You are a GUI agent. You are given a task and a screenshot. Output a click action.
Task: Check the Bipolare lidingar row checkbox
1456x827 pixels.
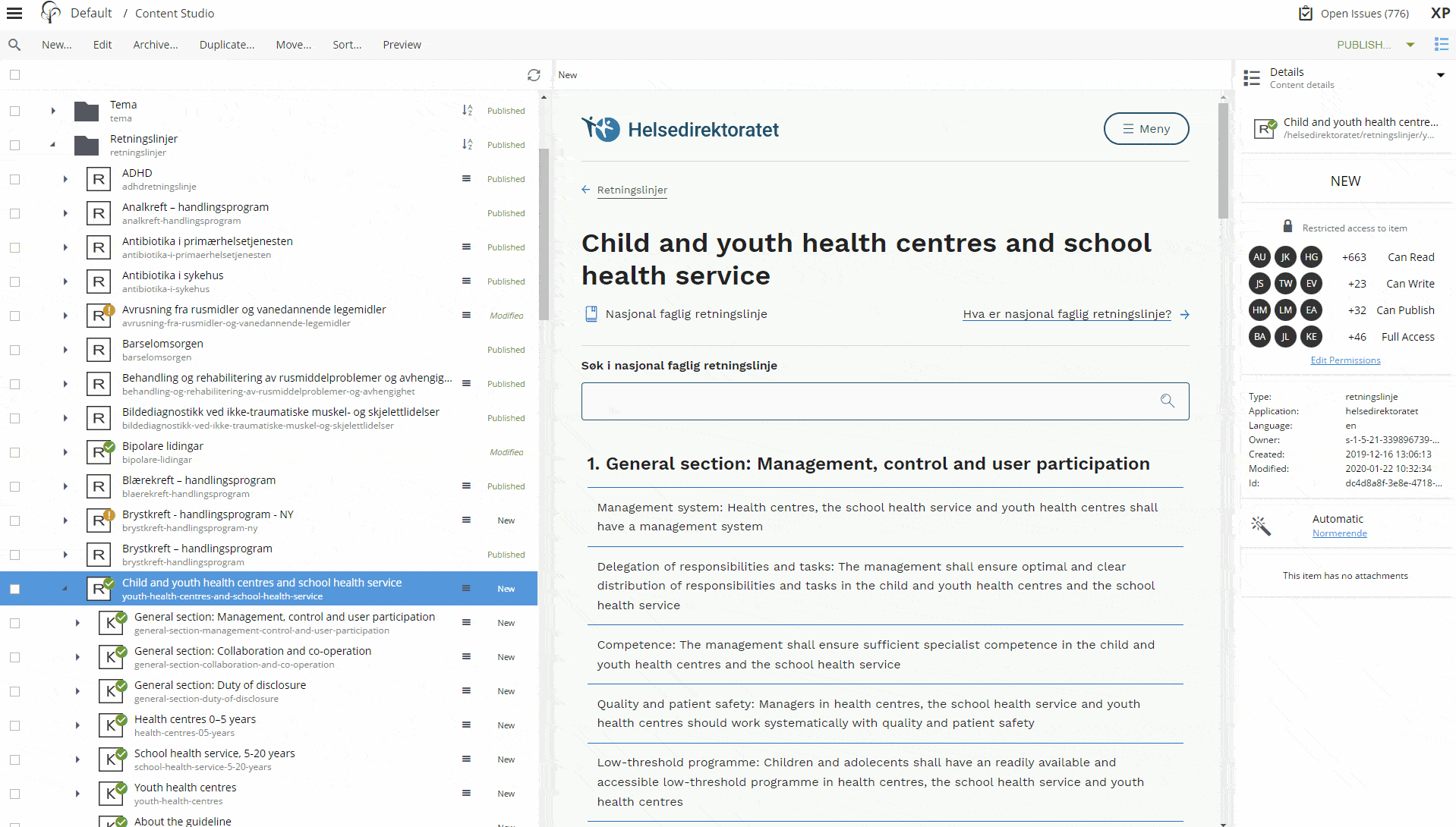pyautogui.click(x=14, y=452)
